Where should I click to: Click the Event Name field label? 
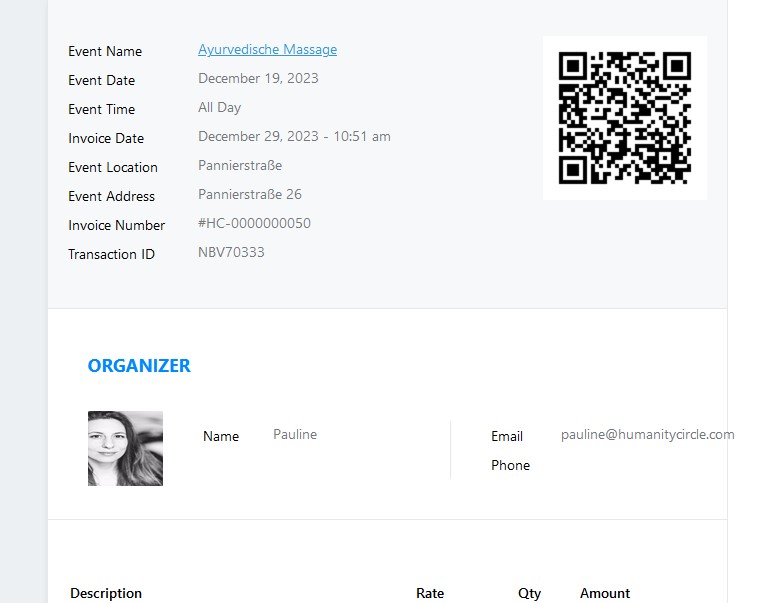click(105, 51)
